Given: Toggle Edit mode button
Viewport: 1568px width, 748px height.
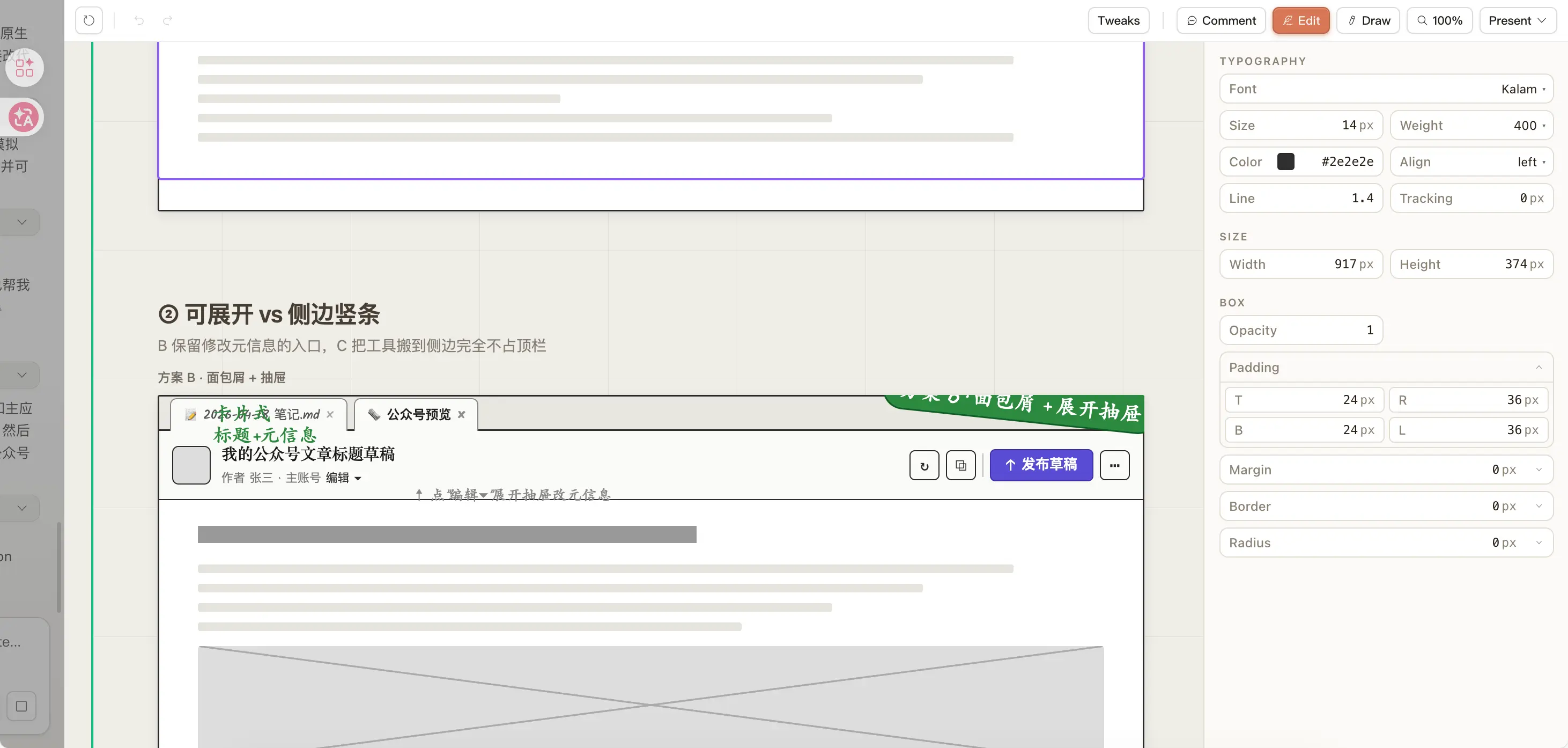Looking at the screenshot, I should point(1301,20).
